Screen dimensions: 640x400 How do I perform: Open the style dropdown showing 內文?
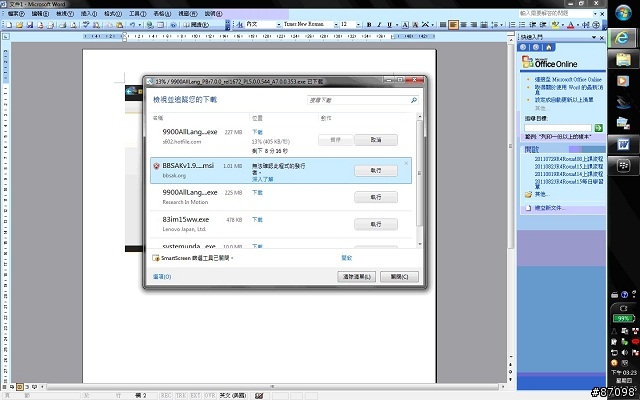pyautogui.click(x=279, y=25)
